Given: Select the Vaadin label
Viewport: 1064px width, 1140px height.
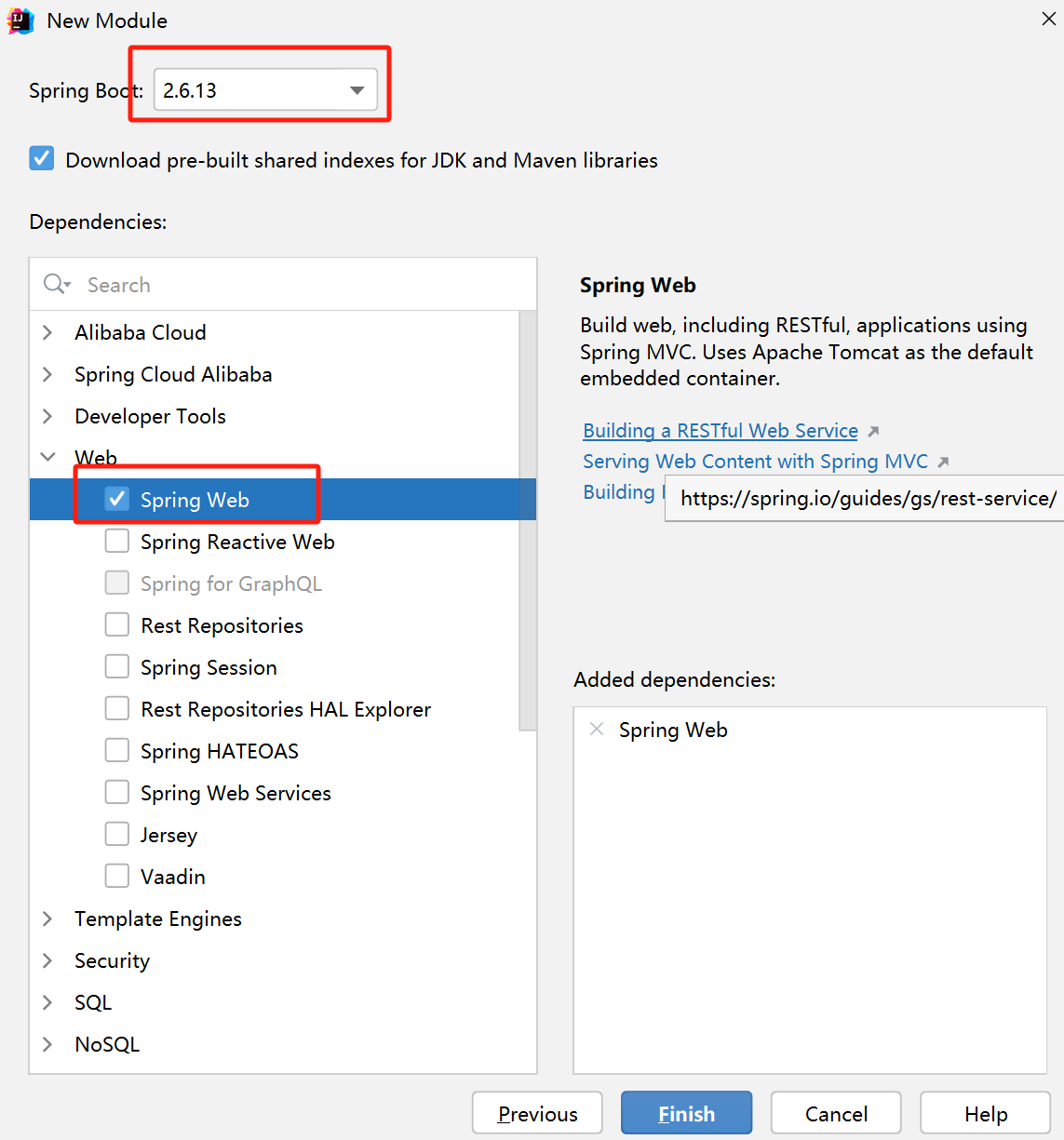Looking at the screenshot, I should [173, 877].
